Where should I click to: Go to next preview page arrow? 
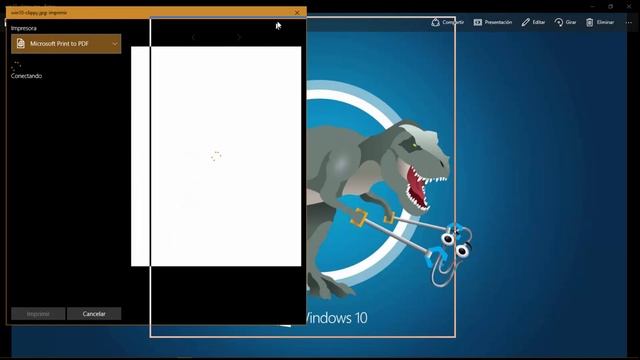pyautogui.click(x=239, y=37)
